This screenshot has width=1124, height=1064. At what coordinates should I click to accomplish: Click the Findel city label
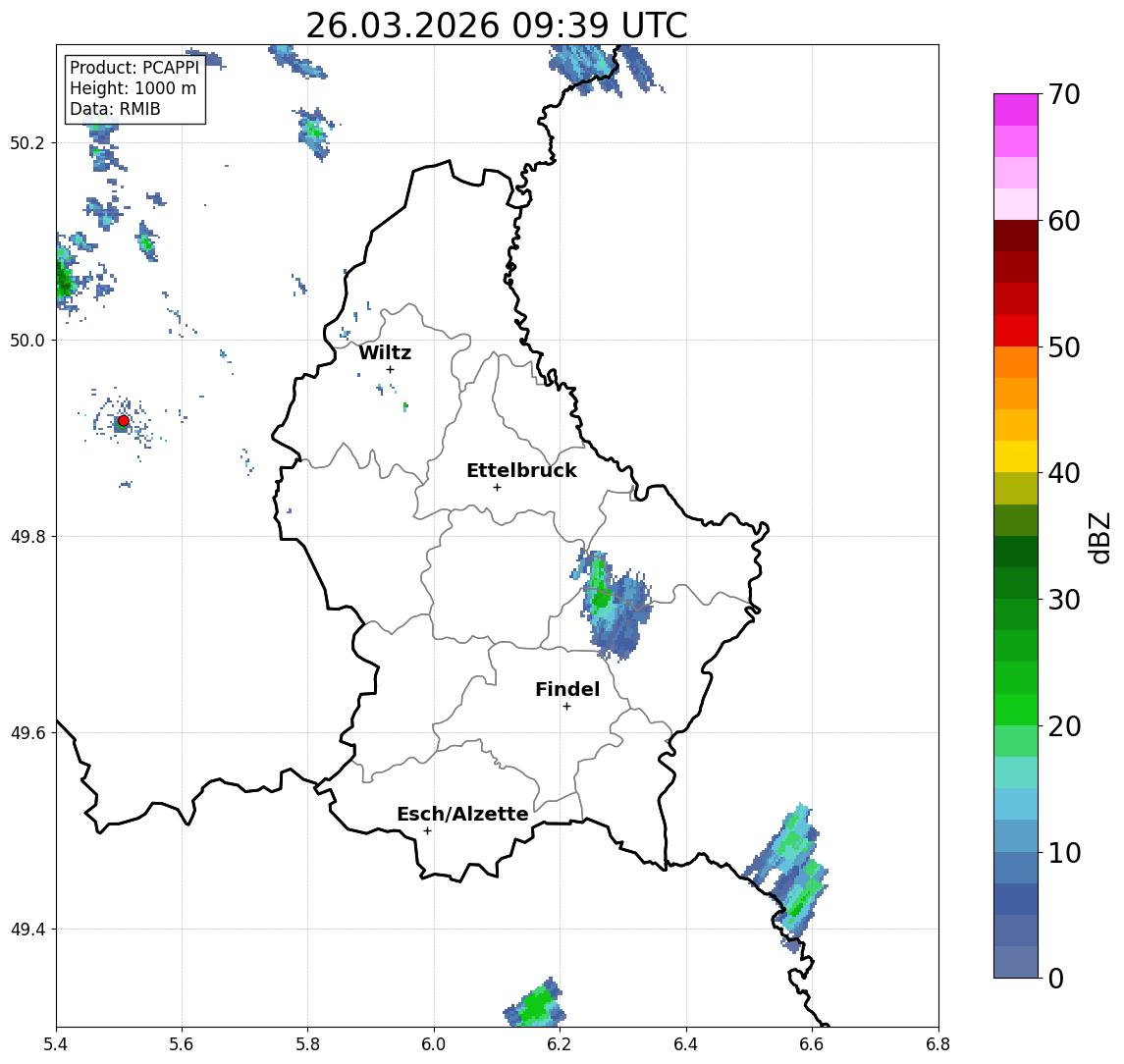pos(567,689)
